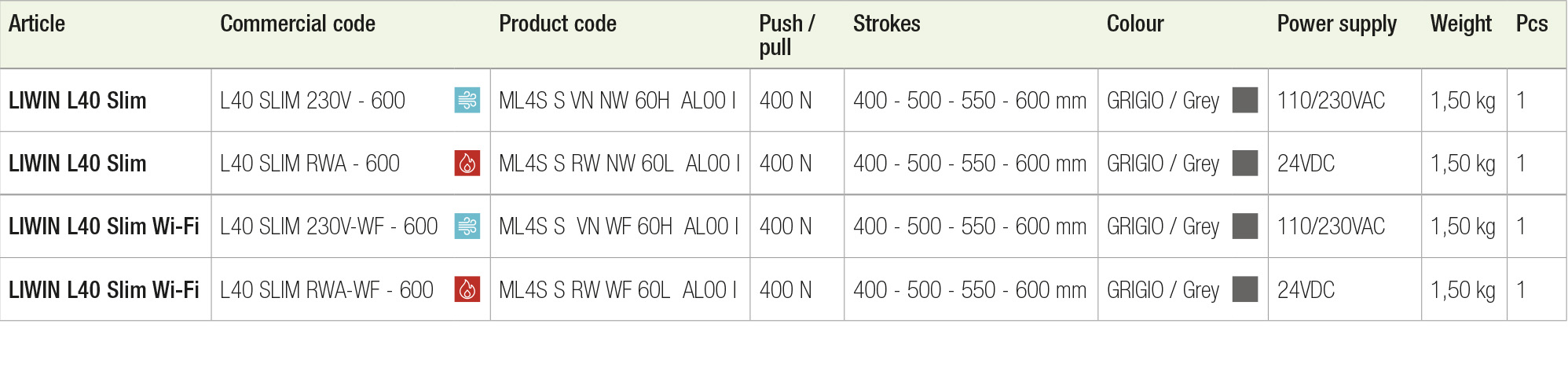Click the 24VDC cell in the last row

[1306, 290]
